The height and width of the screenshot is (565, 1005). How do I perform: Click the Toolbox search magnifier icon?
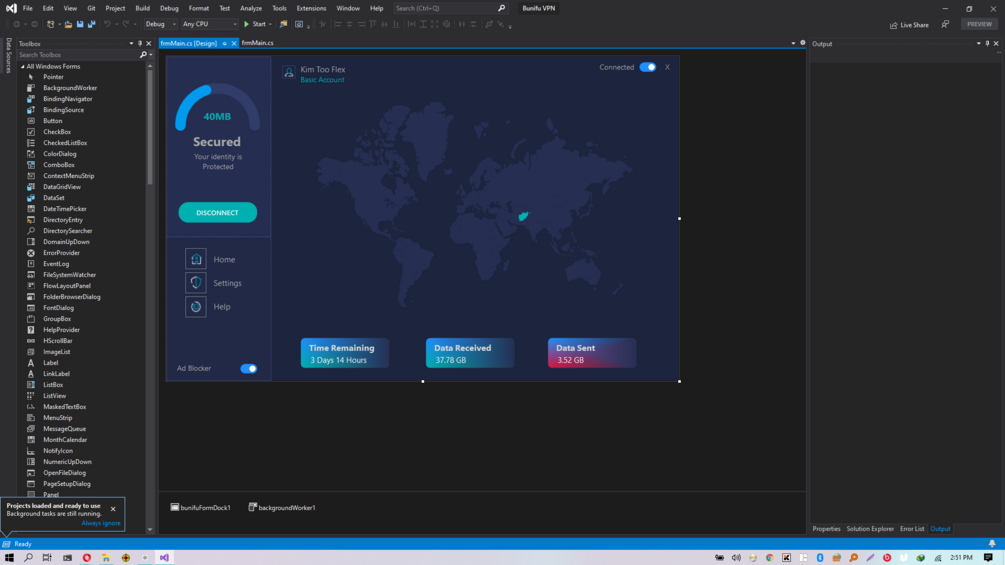click(143, 55)
